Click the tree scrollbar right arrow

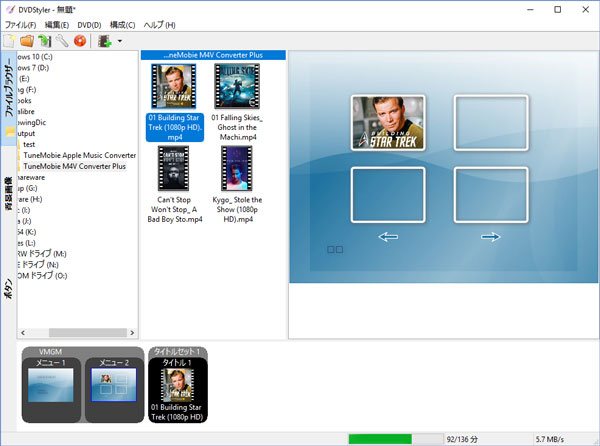132,333
